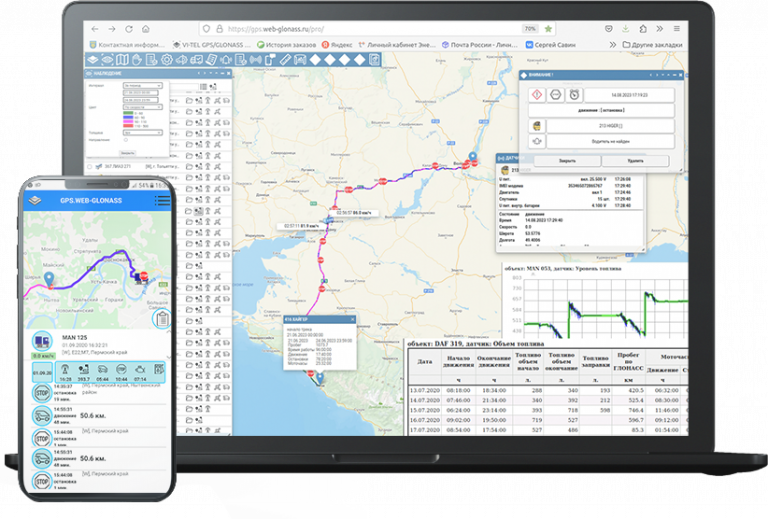Open the Сергей Савин bookmark

pyautogui.click(x=551, y=45)
